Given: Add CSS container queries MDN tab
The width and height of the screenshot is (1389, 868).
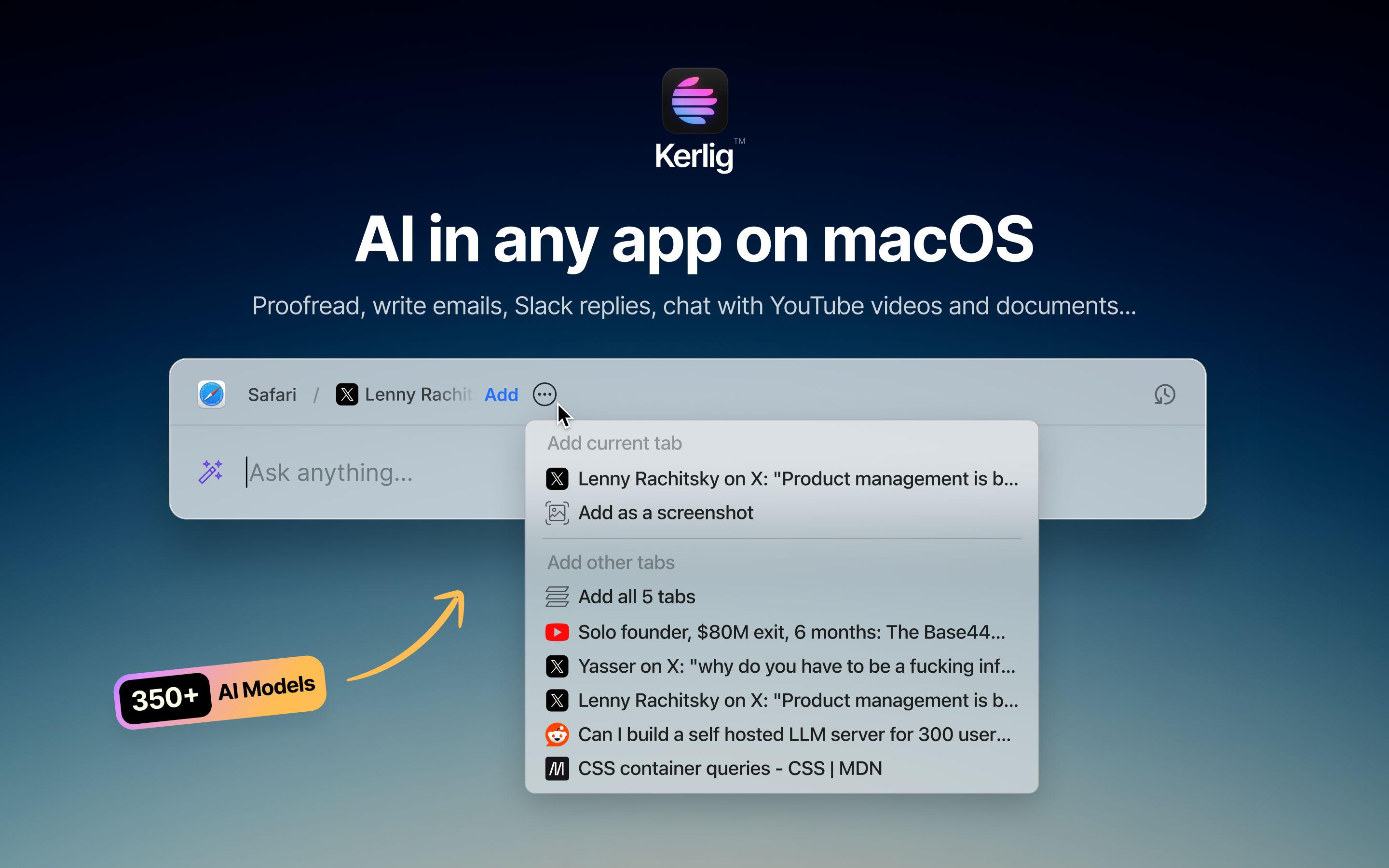Looking at the screenshot, I should (729, 768).
